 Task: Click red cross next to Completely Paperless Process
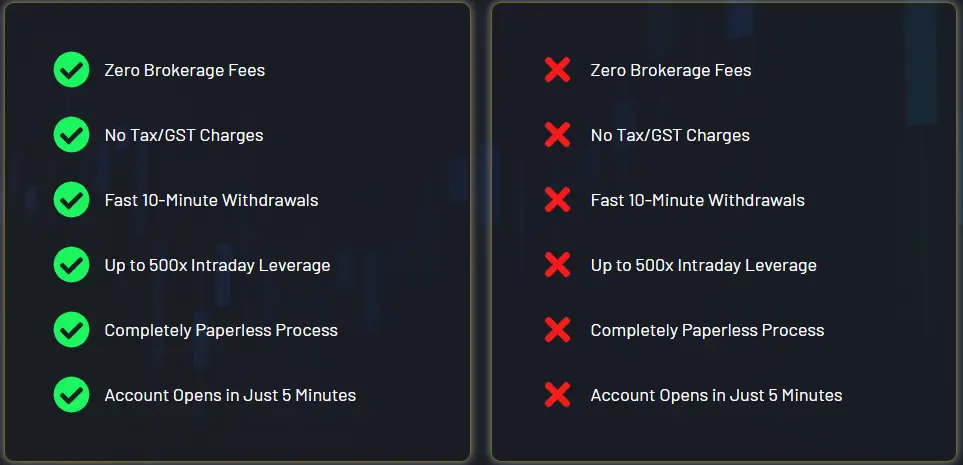[x=558, y=330]
